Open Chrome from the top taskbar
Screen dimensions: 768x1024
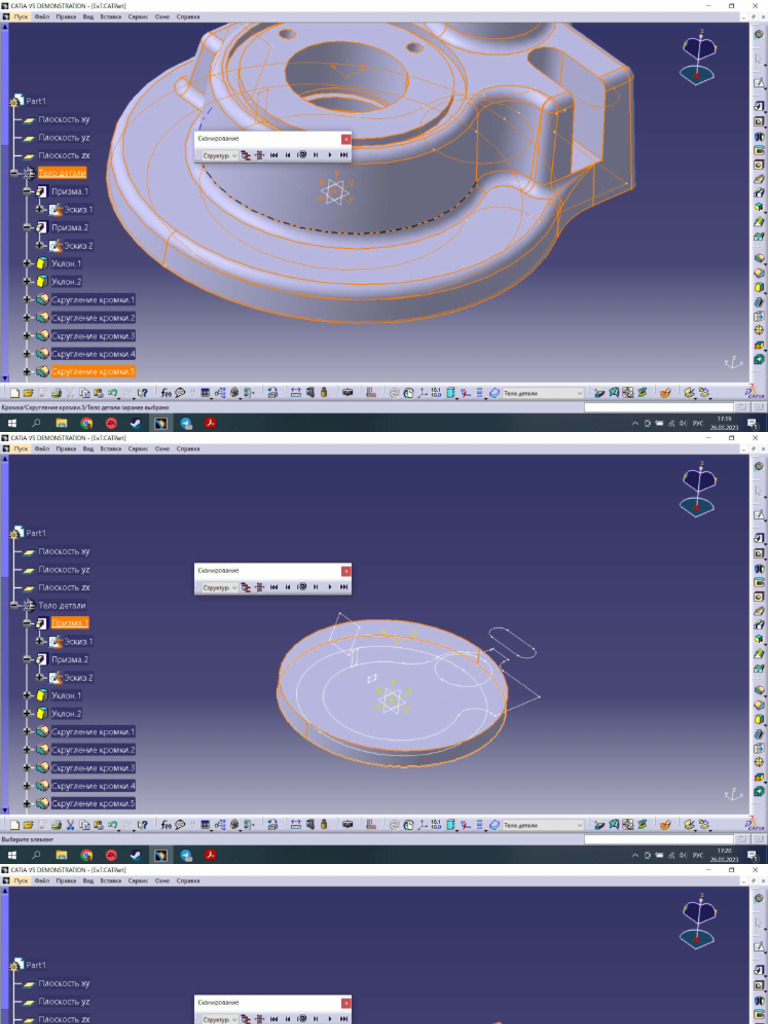[x=86, y=423]
